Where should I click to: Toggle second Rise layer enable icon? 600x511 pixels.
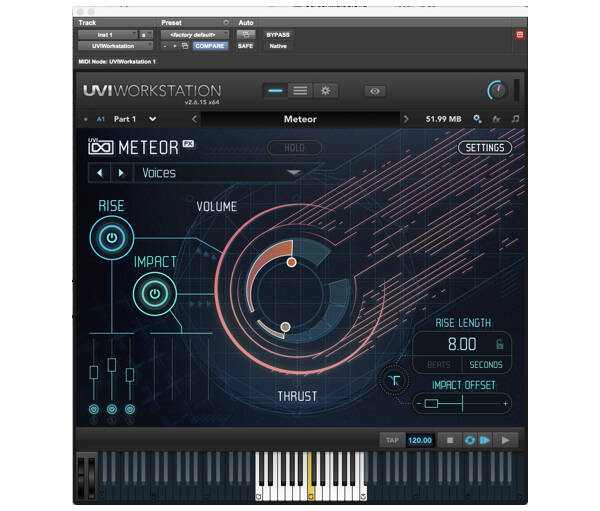[x=112, y=409]
